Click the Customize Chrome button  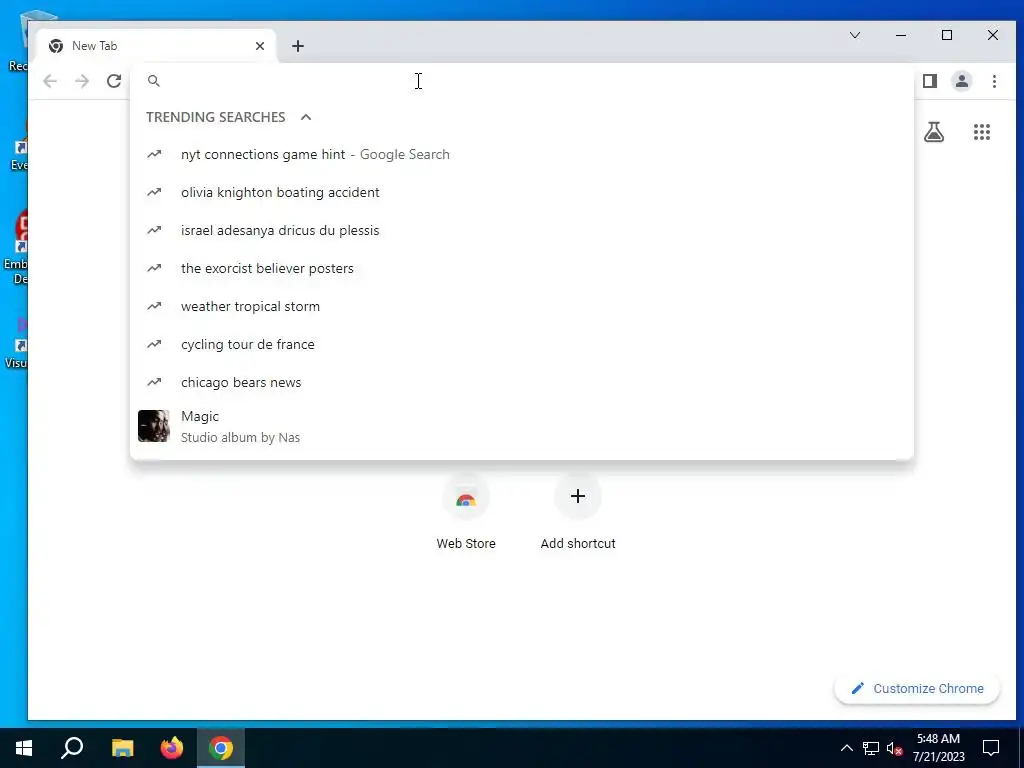pyautogui.click(x=917, y=688)
